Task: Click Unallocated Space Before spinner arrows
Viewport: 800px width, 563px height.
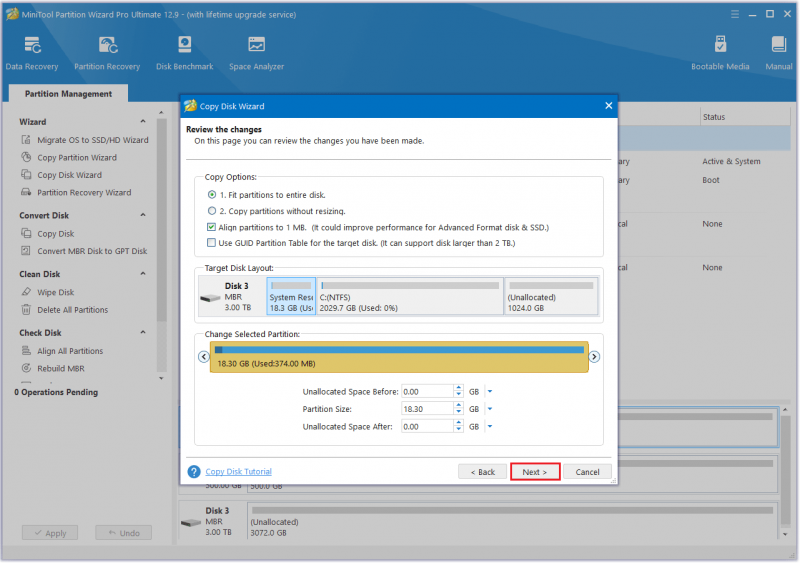Action: tap(459, 391)
